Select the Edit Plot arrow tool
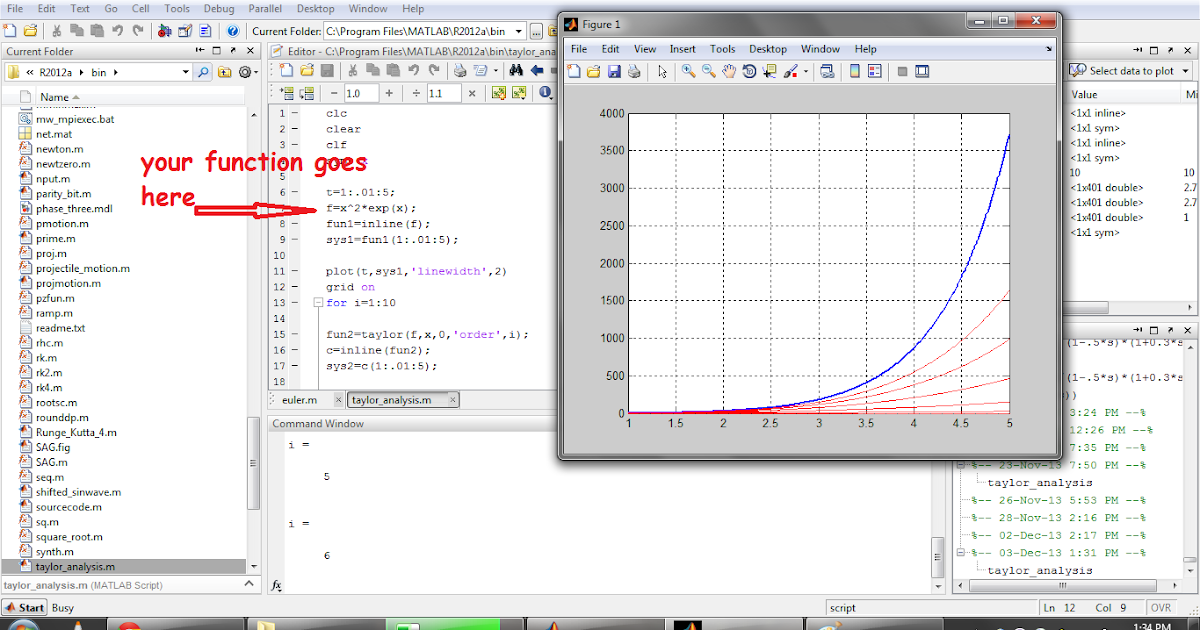Viewport: 1200px width, 630px height. coord(662,71)
